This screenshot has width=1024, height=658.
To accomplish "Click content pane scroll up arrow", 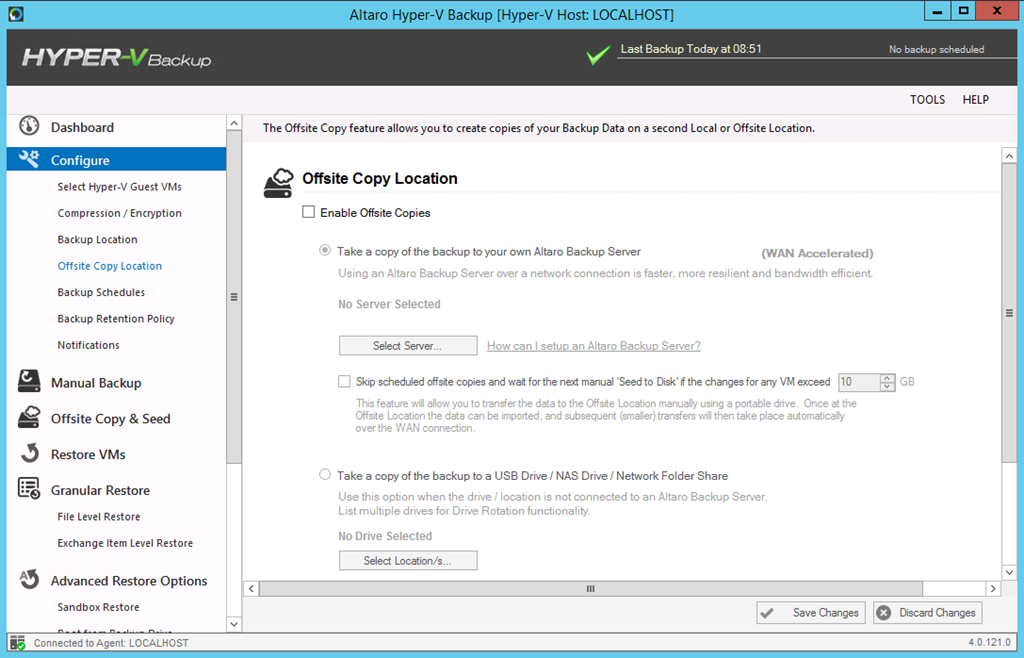I will tap(1009, 155).
